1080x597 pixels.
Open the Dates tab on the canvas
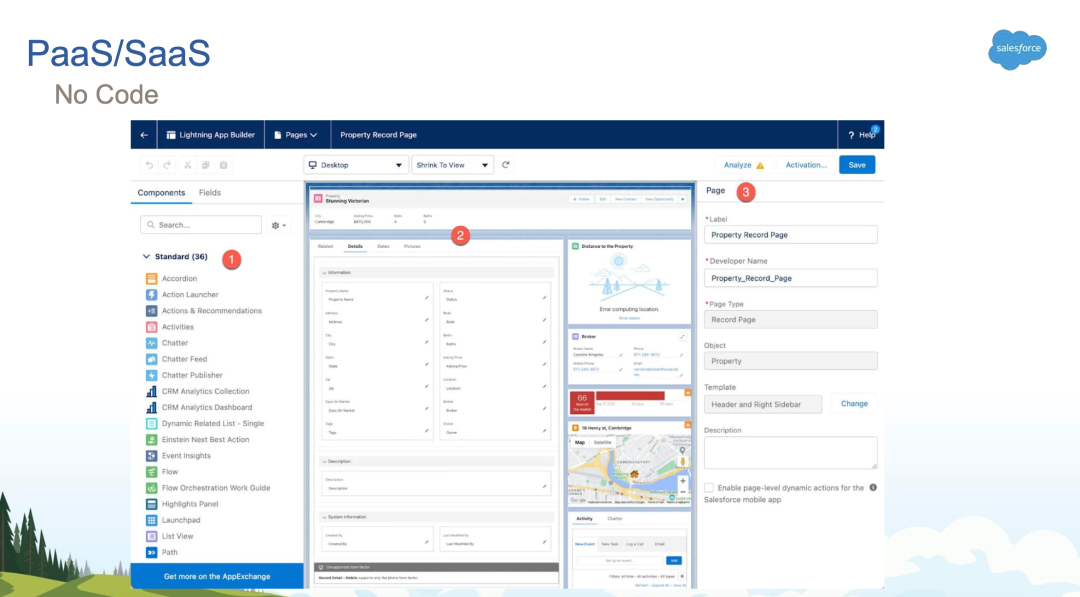[x=384, y=247]
